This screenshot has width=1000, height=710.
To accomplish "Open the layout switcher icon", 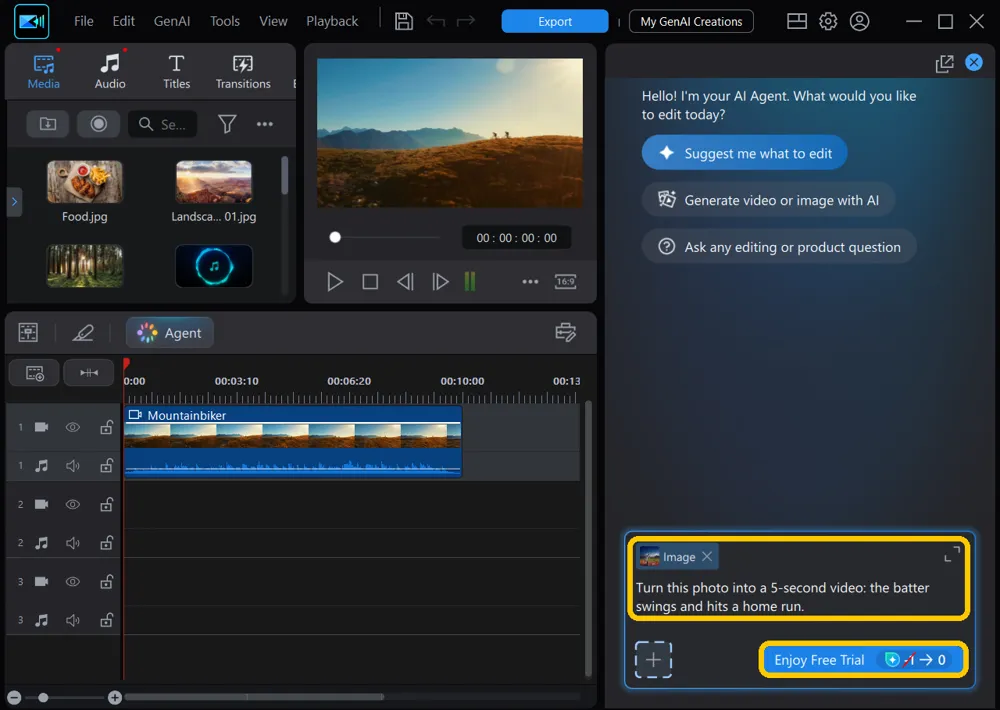I will (x=797, y=21).
